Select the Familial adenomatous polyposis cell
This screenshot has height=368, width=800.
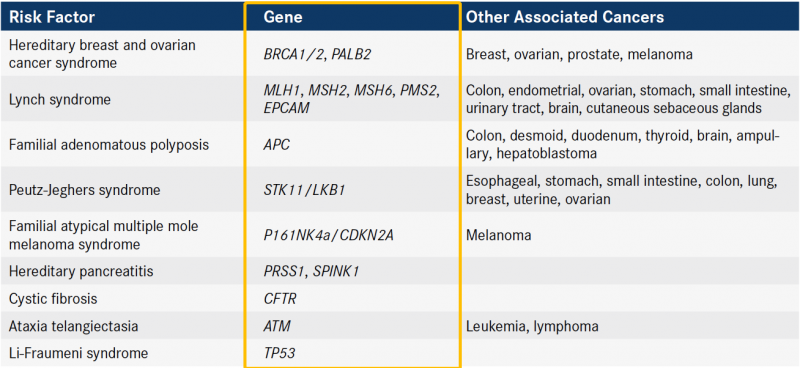click(109, 145)
